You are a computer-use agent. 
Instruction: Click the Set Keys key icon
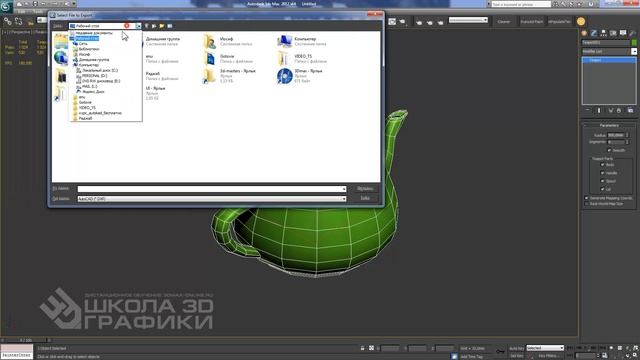coord(500,351)
